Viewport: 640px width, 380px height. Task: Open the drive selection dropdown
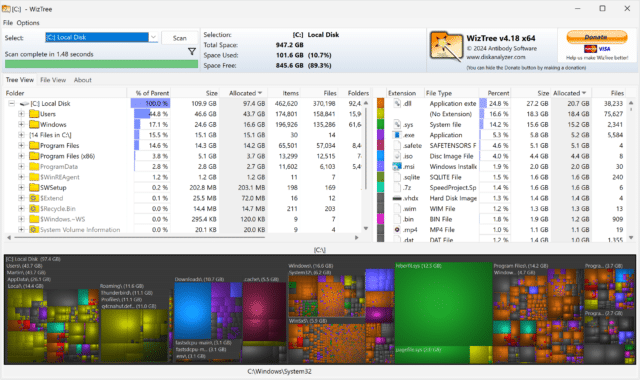pos(153,38)
